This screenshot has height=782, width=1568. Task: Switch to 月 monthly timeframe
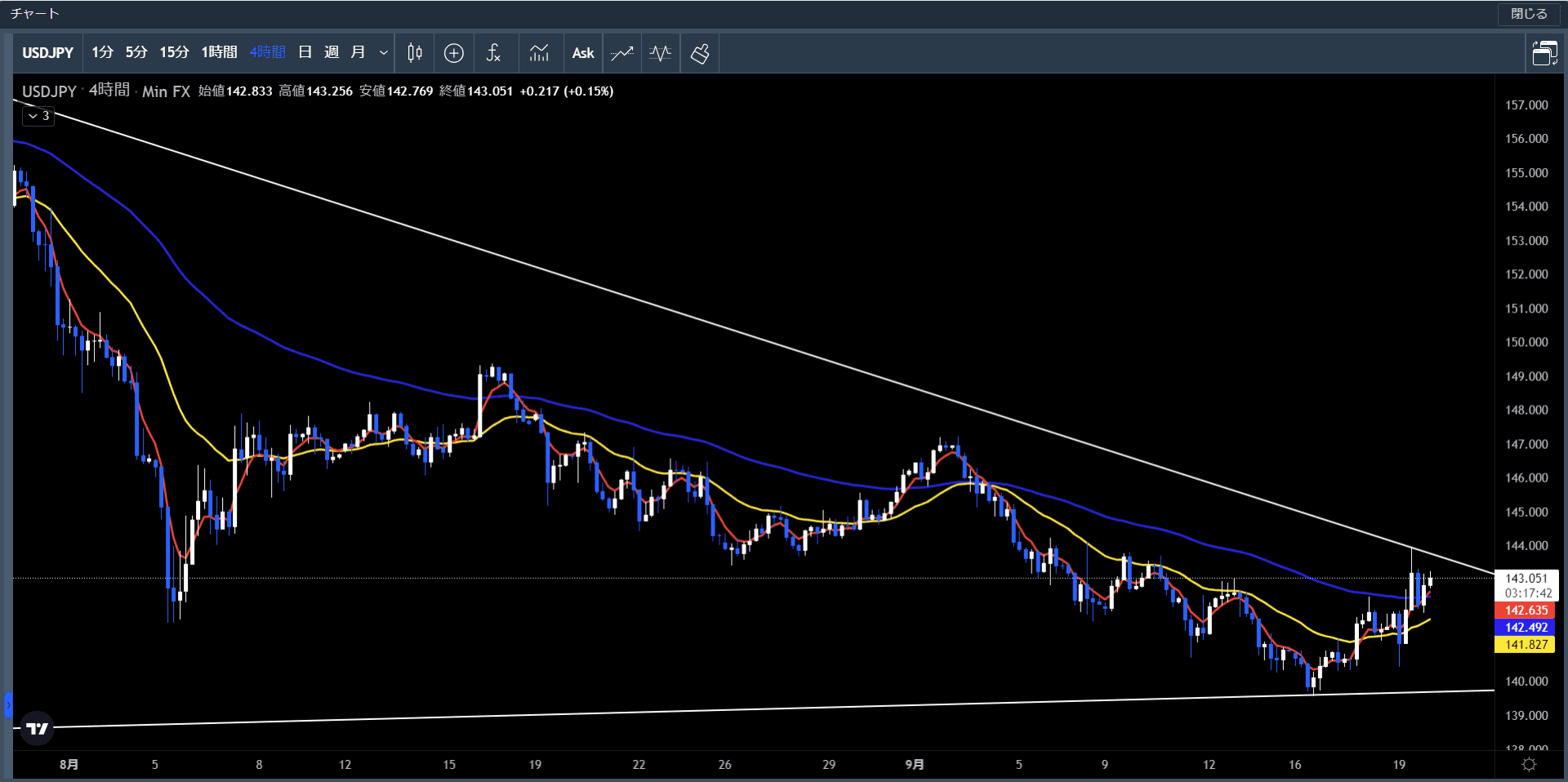[x=358, y=53]
